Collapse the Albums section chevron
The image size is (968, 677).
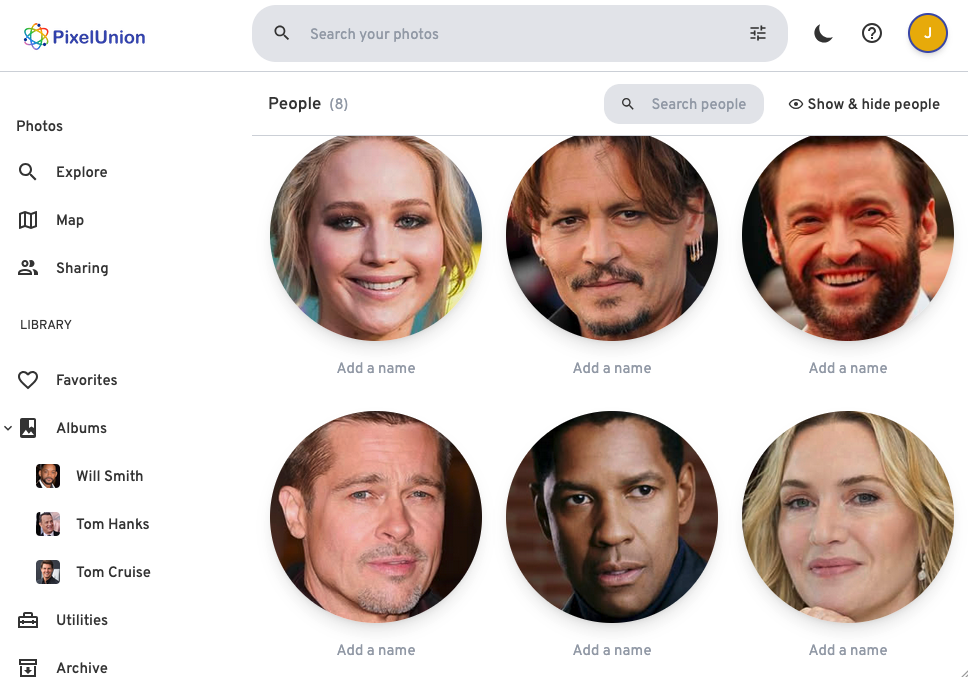tap(8, 428)
